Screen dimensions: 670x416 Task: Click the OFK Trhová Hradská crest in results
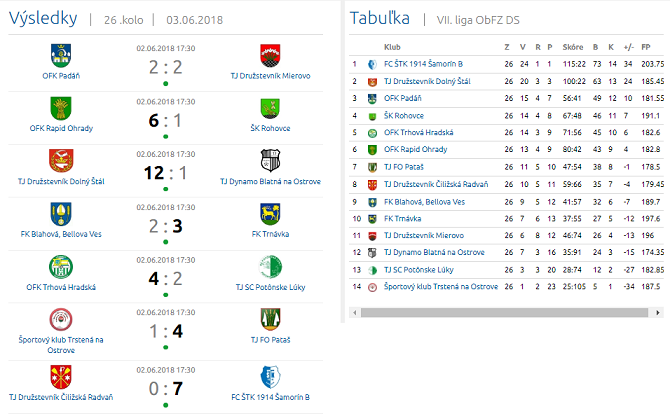(61, 266)
